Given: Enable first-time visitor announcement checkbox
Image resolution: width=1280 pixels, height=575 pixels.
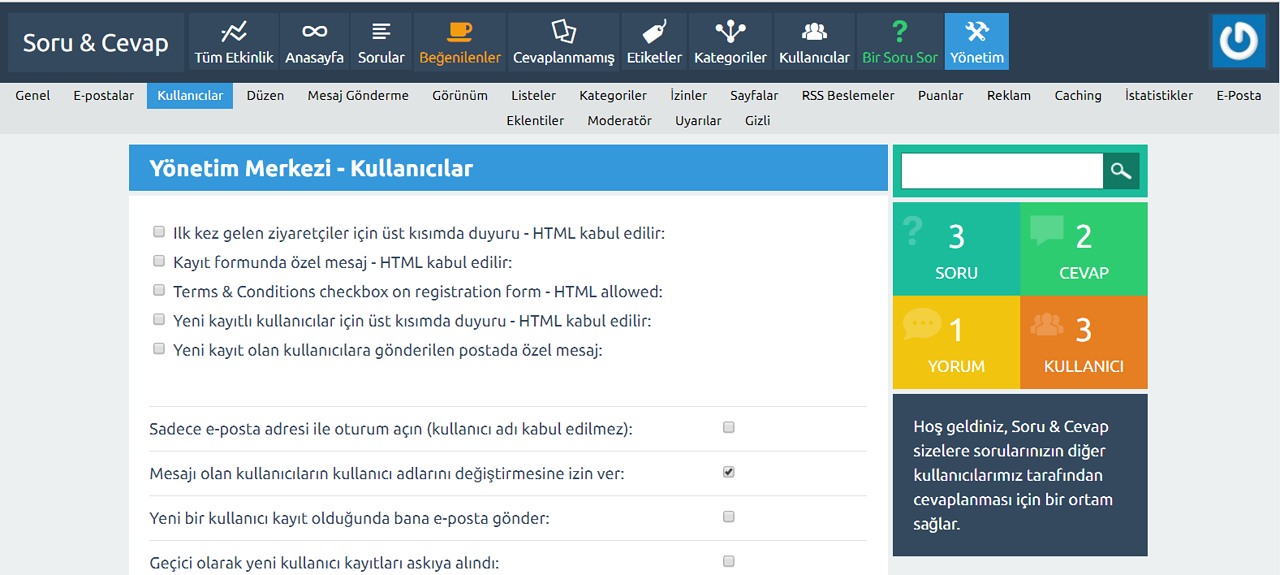Looking at the screenshot, I should pos(159,232).
